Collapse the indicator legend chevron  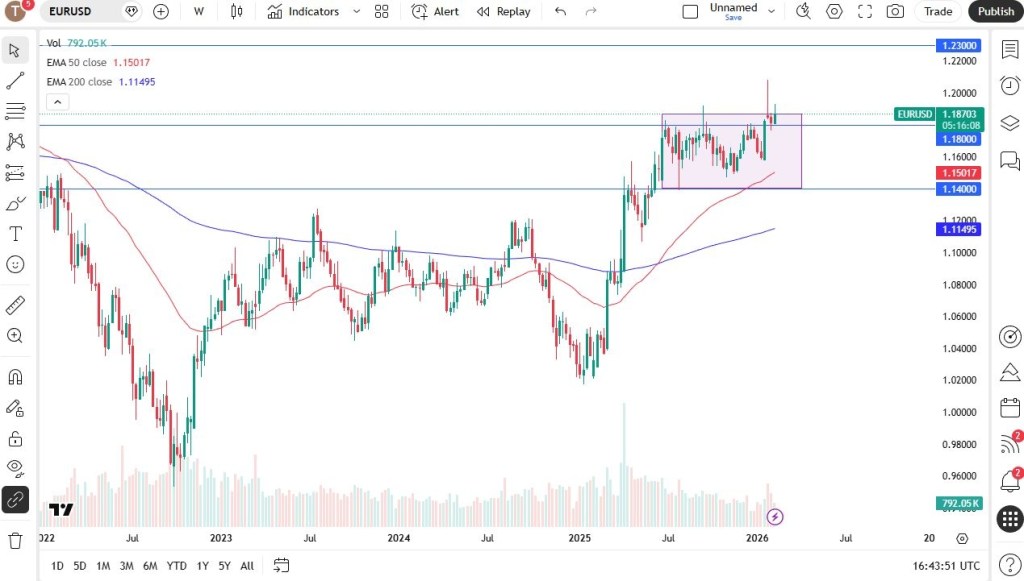tap(57, 102)
